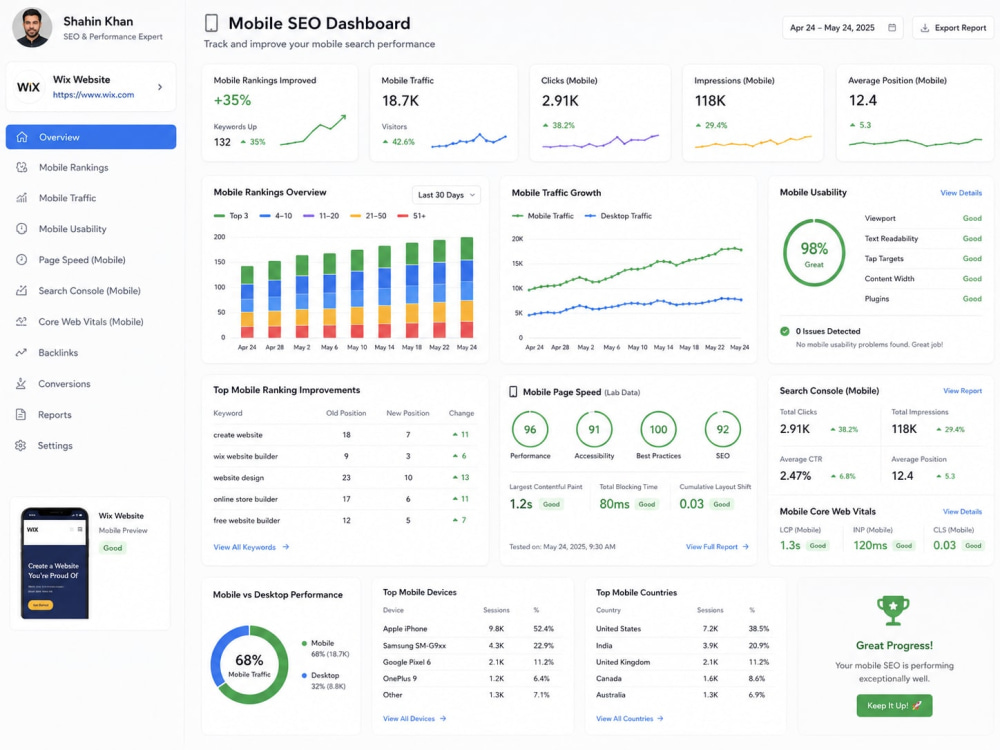The image size is (1000, 750).
Task: Click the Backlinks trend icon
Action: (22, 352)
